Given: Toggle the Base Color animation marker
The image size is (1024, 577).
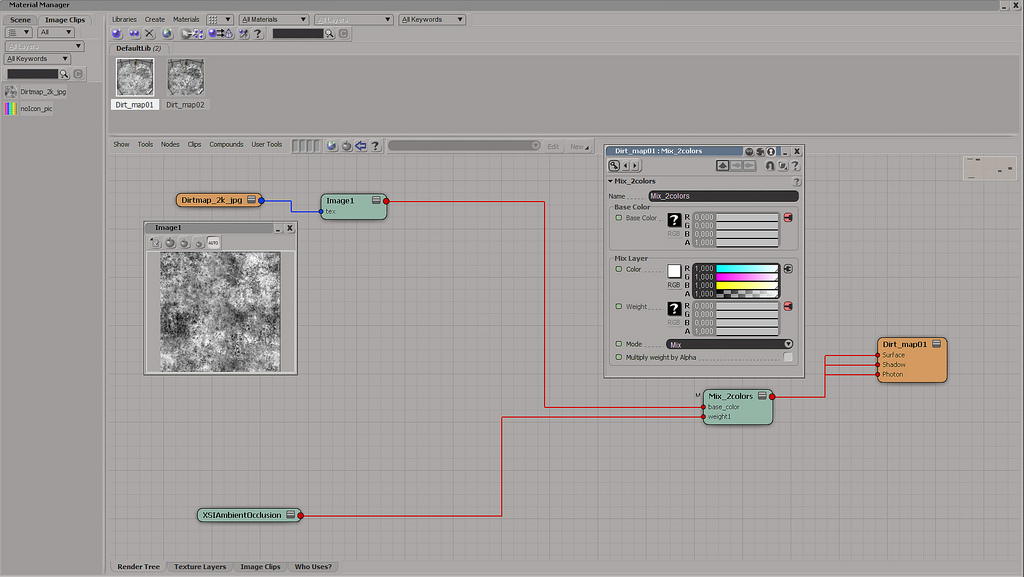Looking at the screenshot, I should [618, 217].
